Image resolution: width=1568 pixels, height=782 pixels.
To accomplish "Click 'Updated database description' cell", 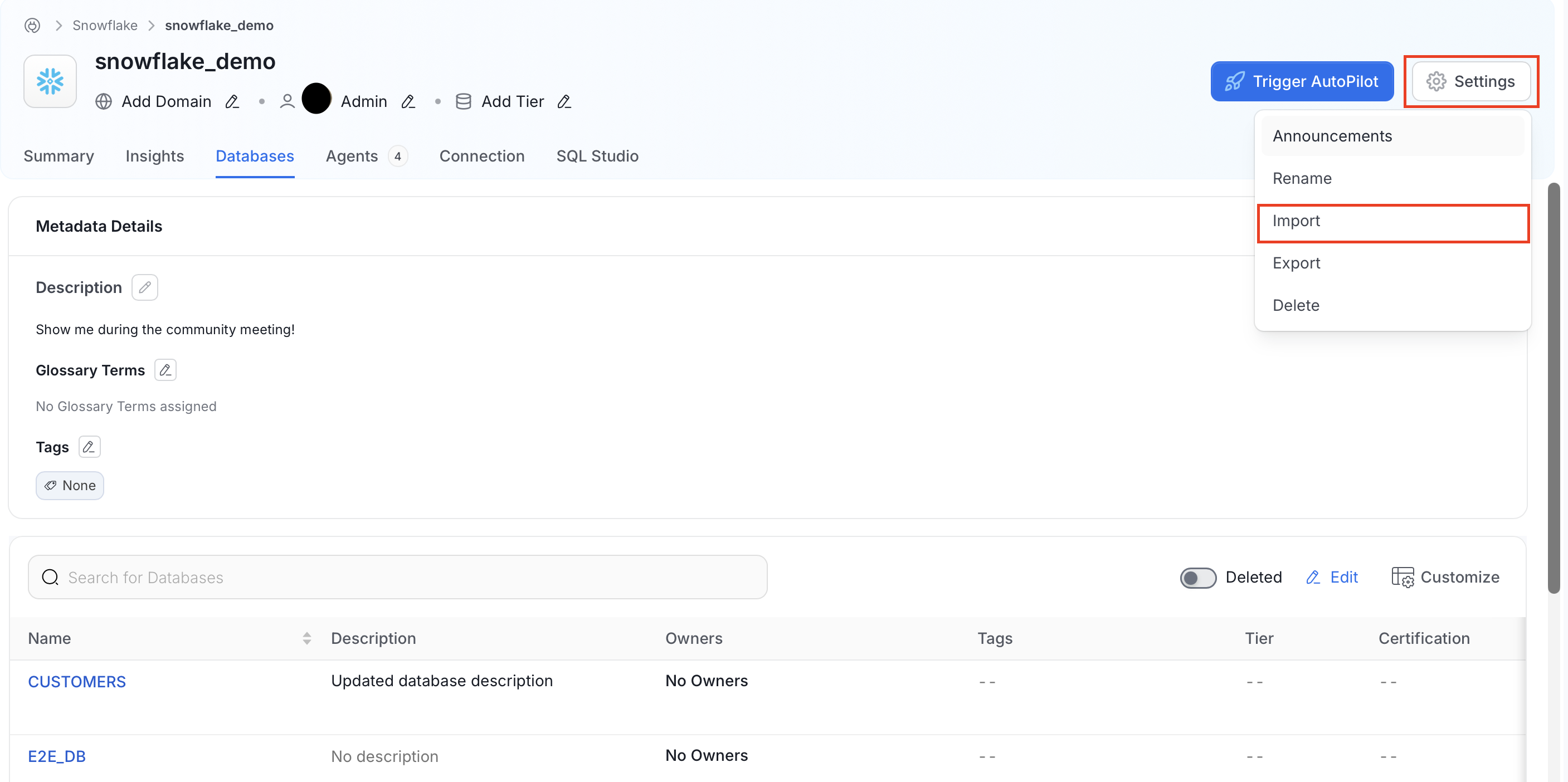I will (x=442, y=681).
